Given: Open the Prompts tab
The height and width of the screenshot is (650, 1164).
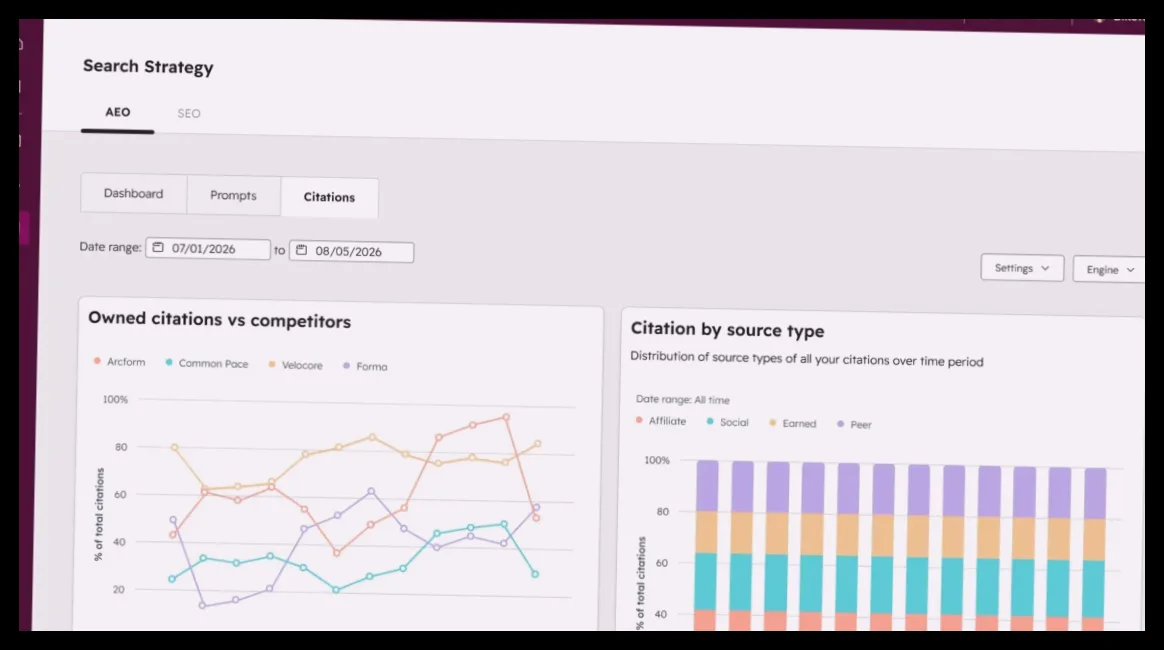Looking at the screenshot, I should click(233, 195).
